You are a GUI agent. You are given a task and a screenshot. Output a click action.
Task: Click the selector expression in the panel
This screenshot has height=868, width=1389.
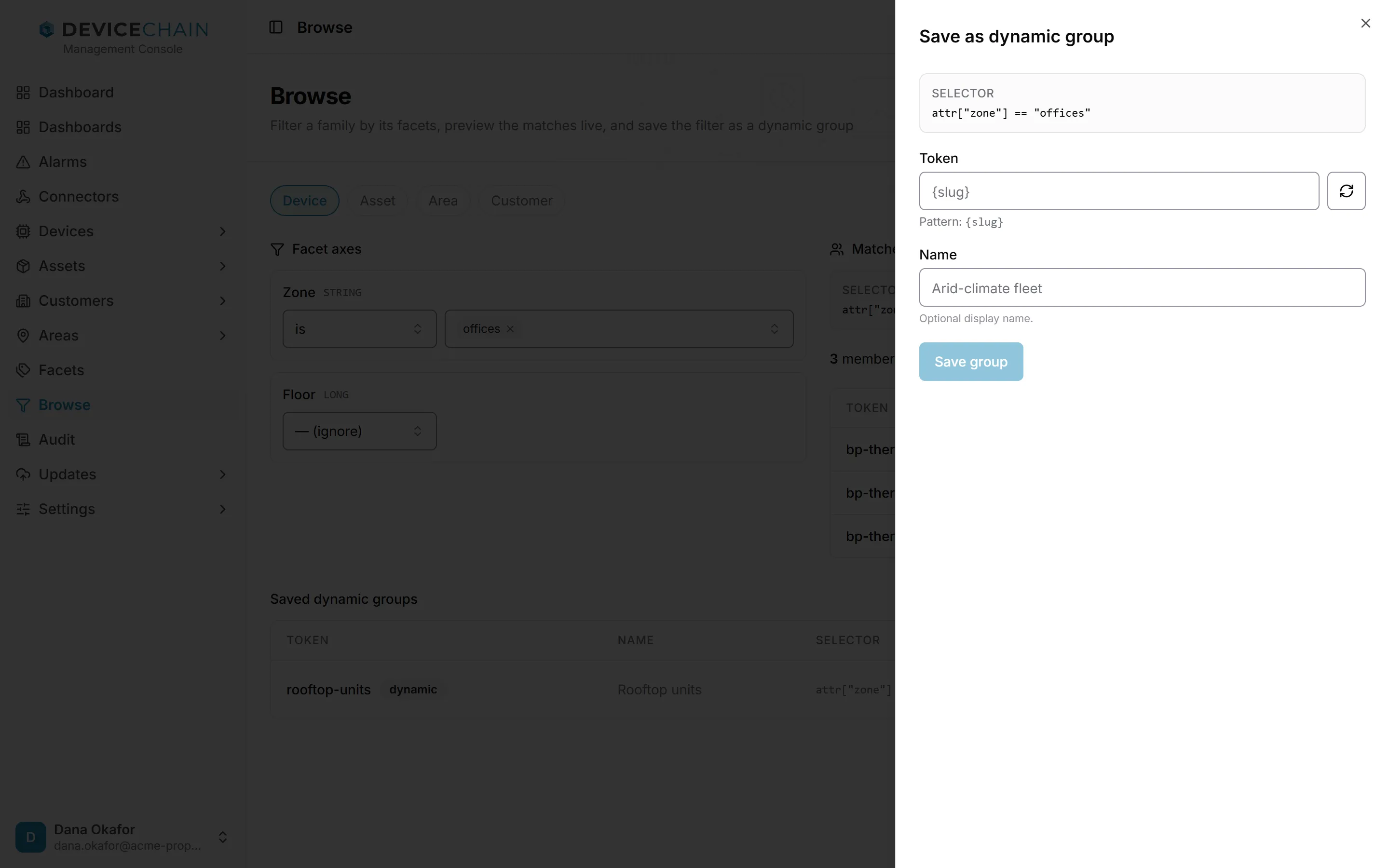(x=1011, y=113)
